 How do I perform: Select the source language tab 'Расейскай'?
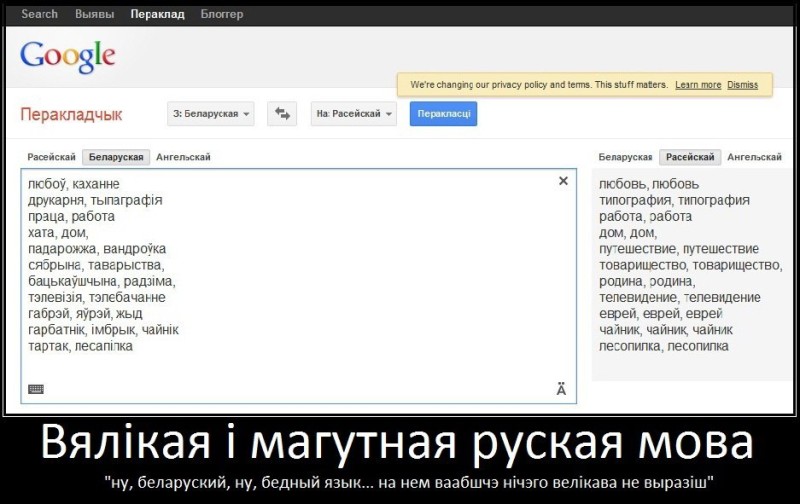52,157
